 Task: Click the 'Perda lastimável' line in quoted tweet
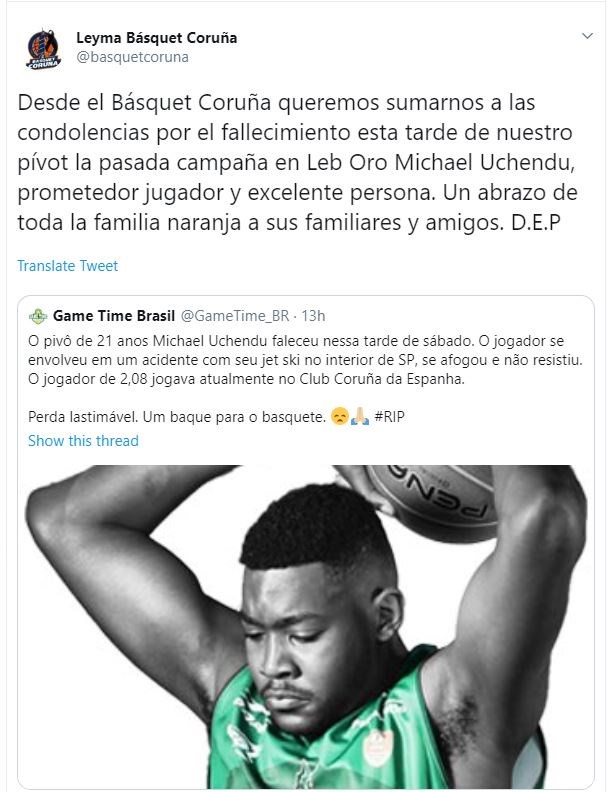click(177, 417)
